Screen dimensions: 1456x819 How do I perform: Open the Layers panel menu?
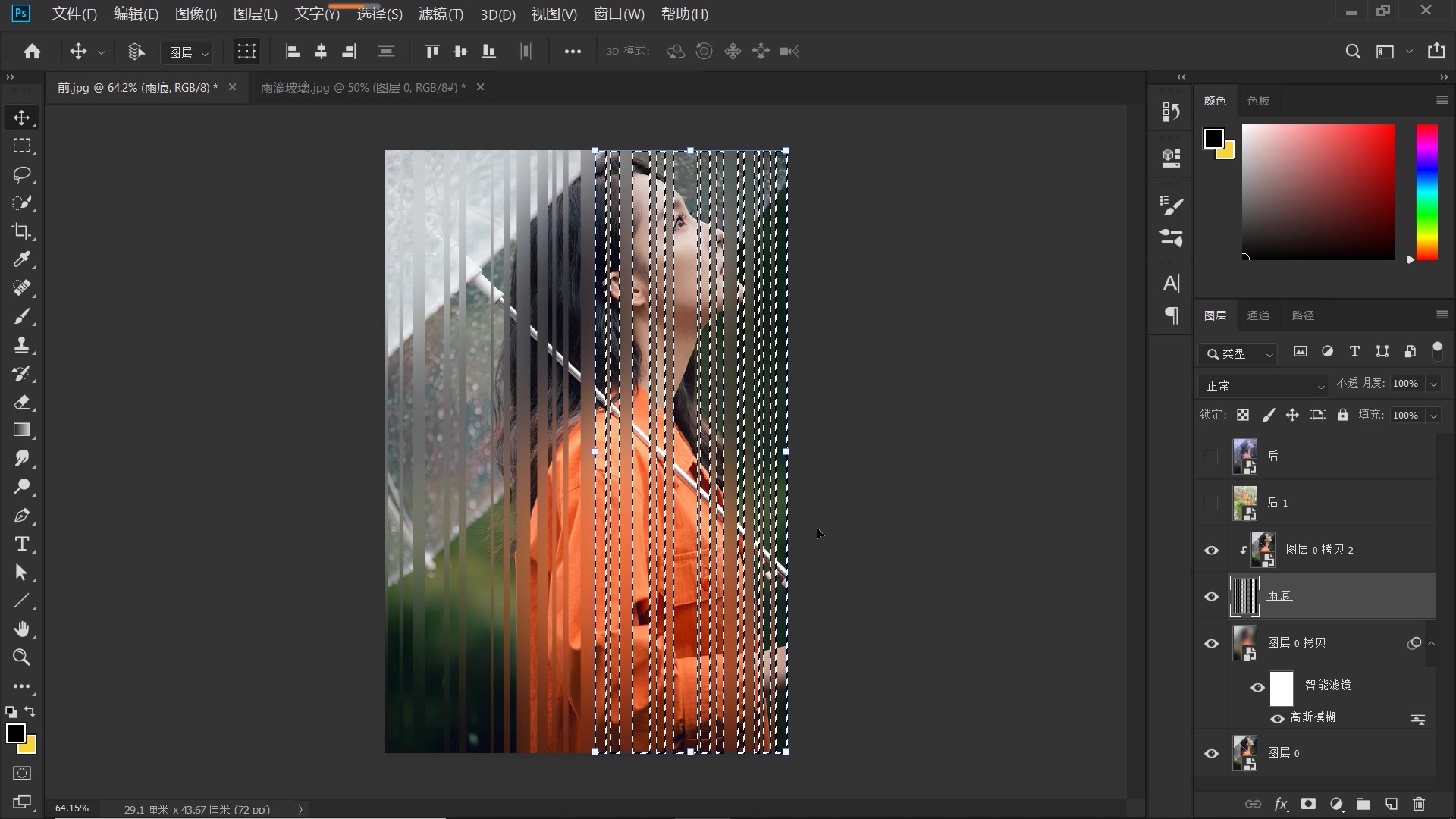point(1442,315)
